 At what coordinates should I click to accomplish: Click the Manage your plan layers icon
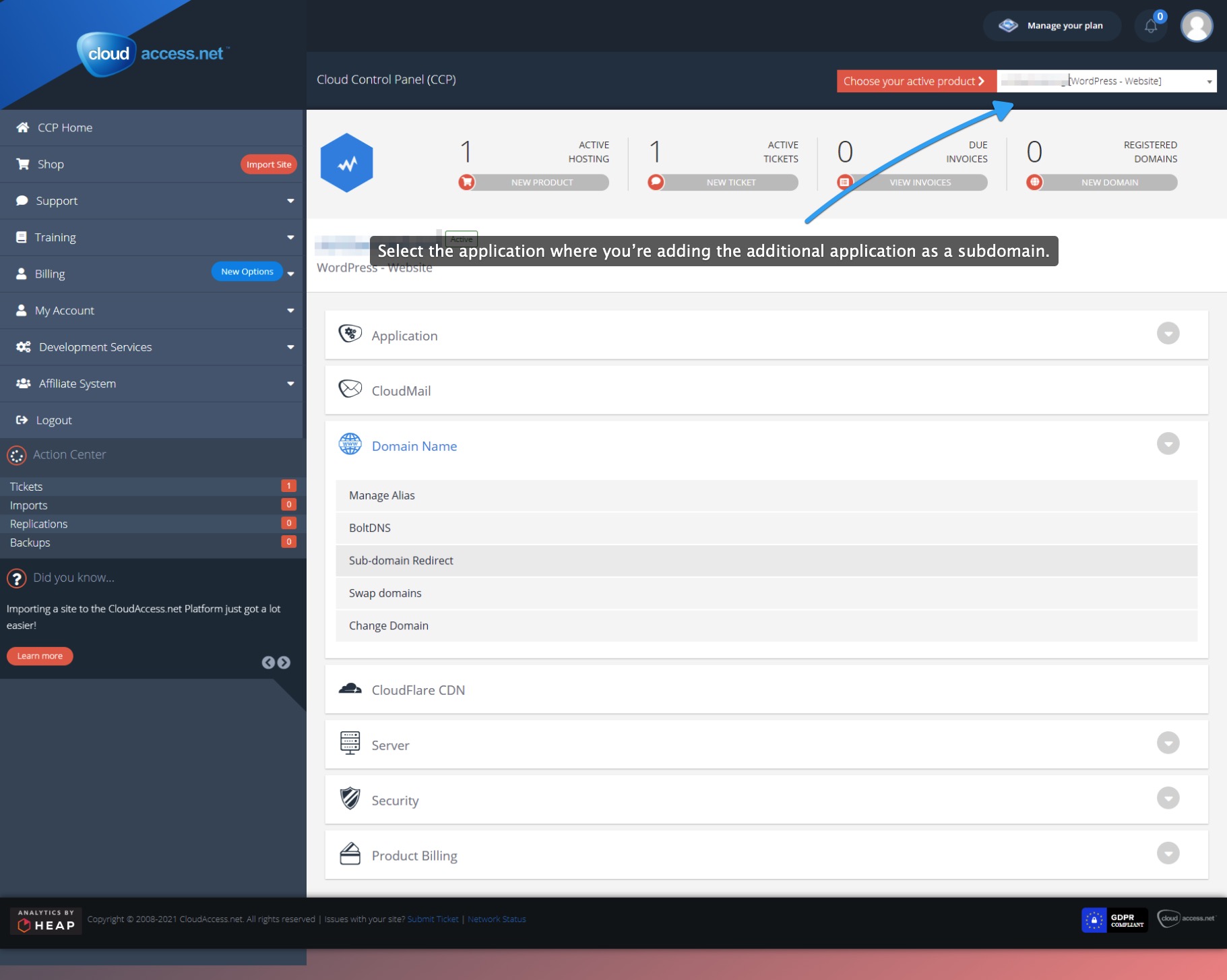coord(1008,26)
